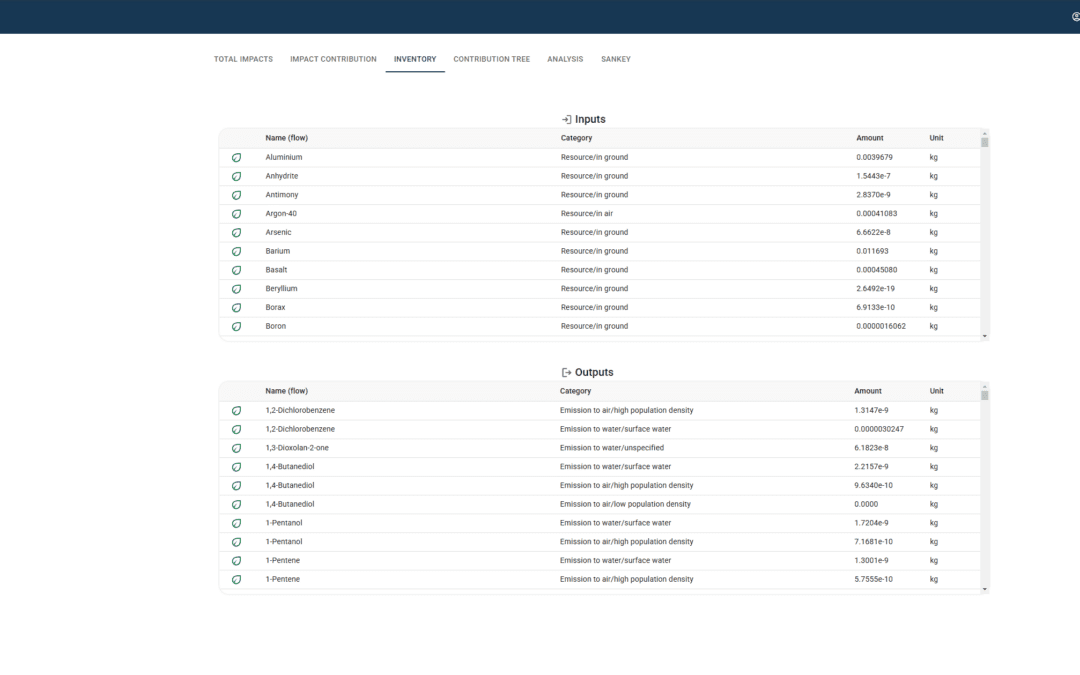This screenshot has height=675, width=1080.
Task: Click the amount 0.0000016062
Action: coord(881,326)
